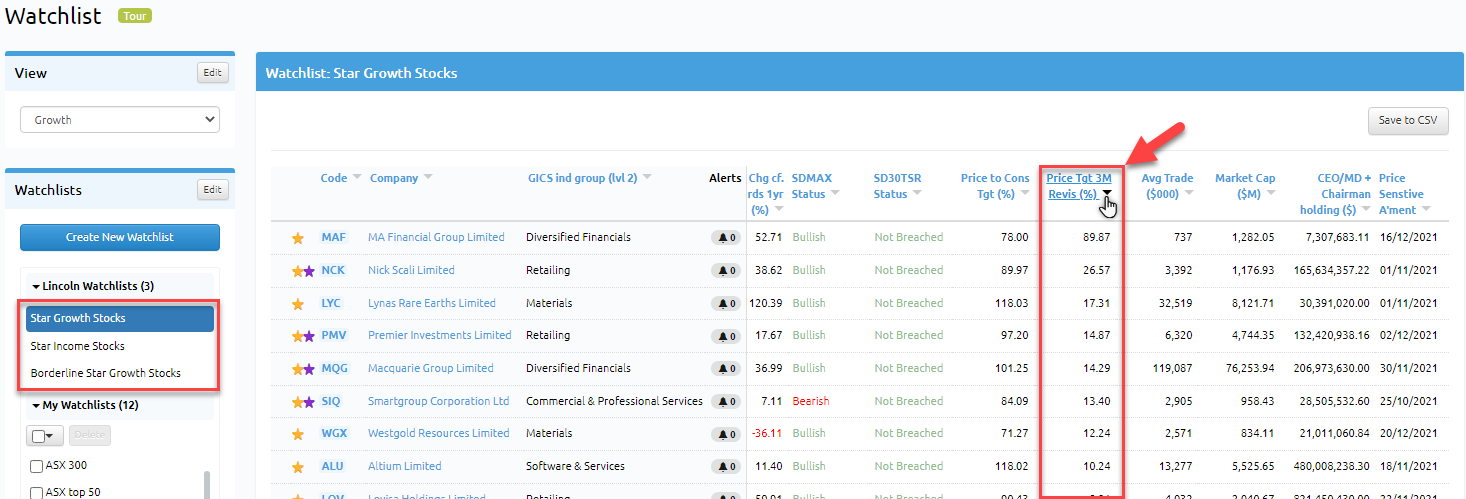This screenshot has height=499, width=1466.
Task: Click the 89.87 price target revision value
Action: click(1096, 238)
